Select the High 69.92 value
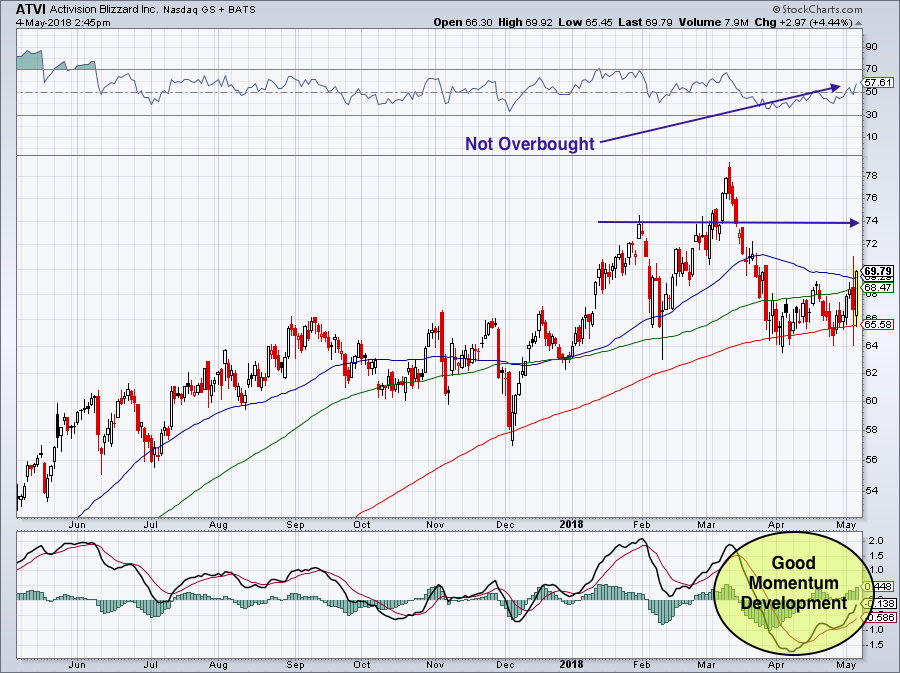Image resolution: width=900 pixels, height=673 pixels. pyautogui.click(x=525, y=22)
